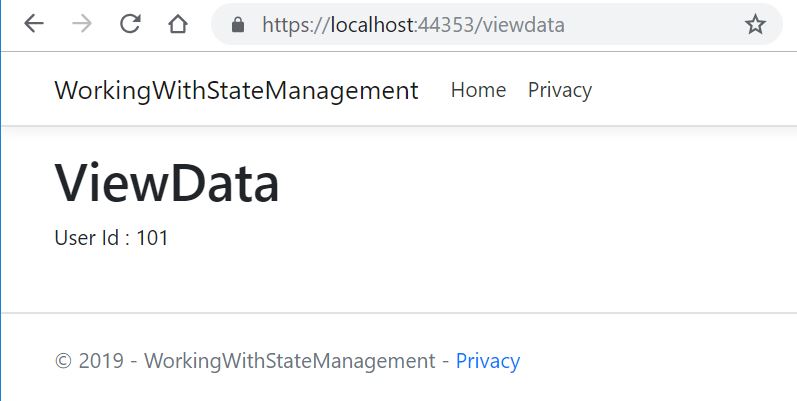Viewport: 797px width, 401px height.
Task: Bookmark this page with the star icon
Action: (x=755, y=24)
